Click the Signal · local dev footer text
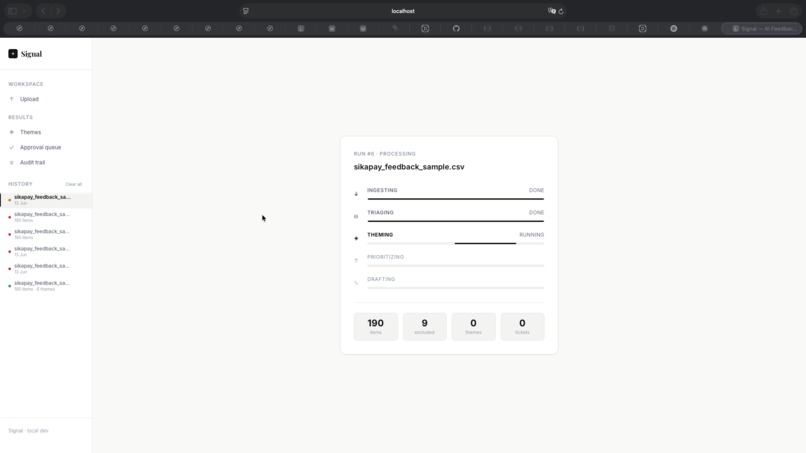806x453 pixels. coord(28,431)
